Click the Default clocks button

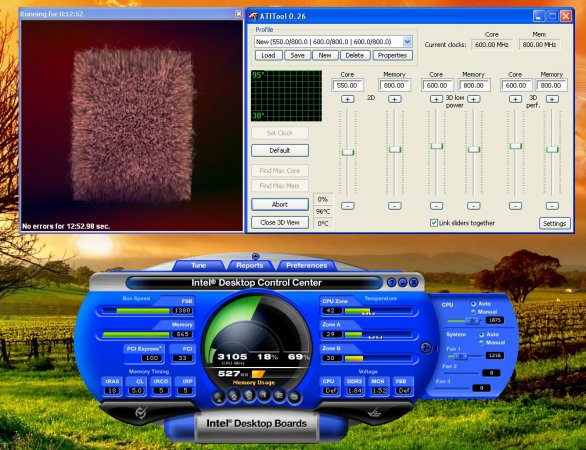pos(280,151)
